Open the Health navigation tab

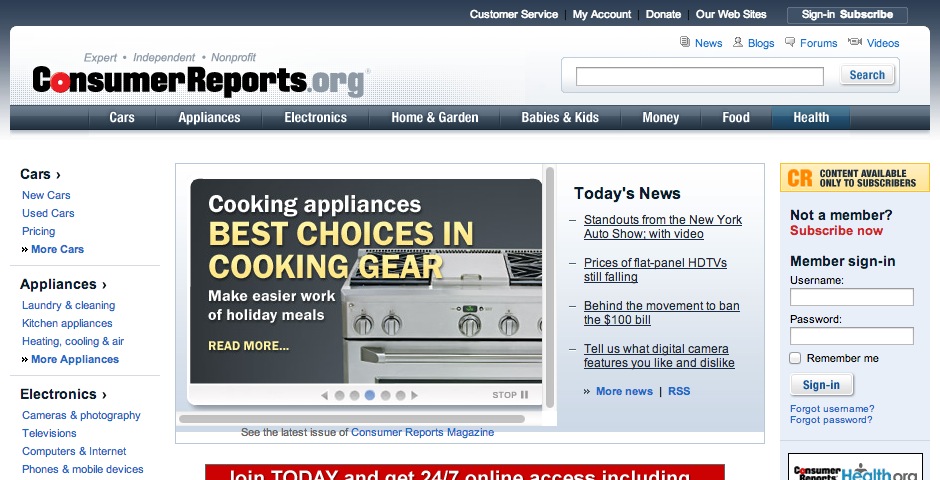click(811, 117)
